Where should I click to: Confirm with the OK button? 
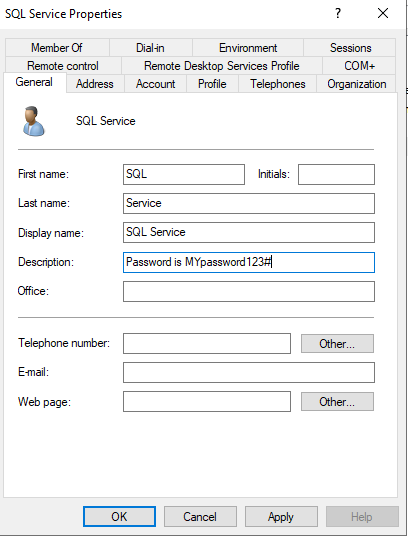tap(119, 516)
